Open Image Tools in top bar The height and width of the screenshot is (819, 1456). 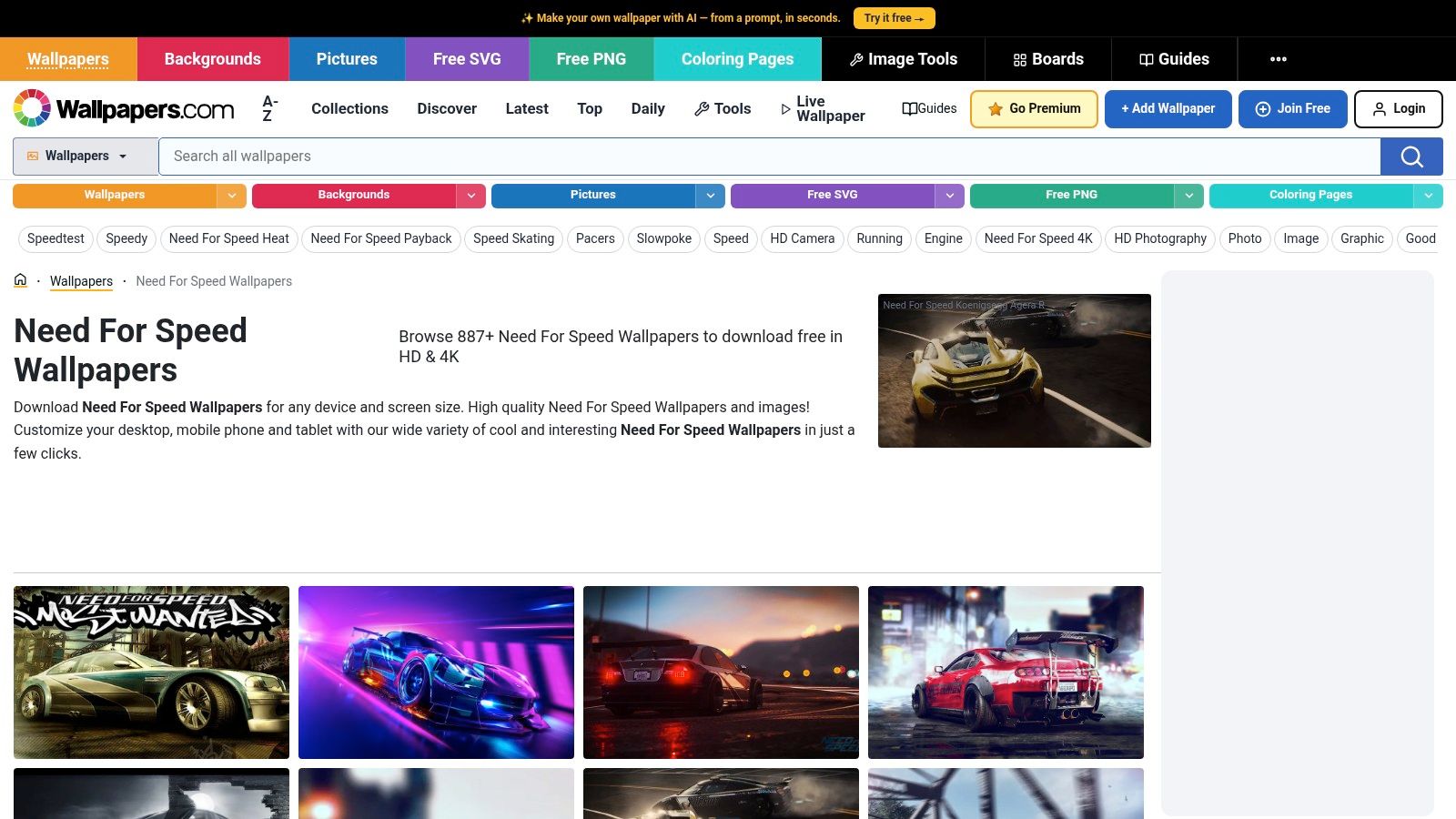coord(903,59)
